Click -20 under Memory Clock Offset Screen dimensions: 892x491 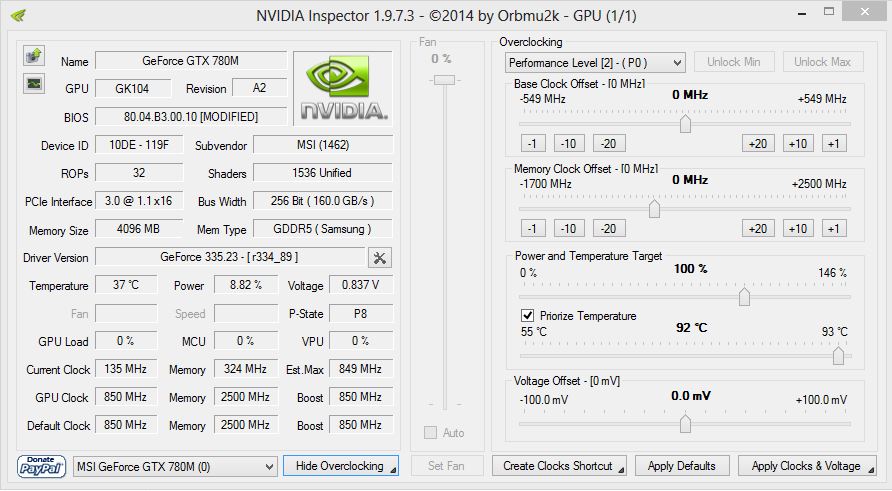click(x=609, y=228)
